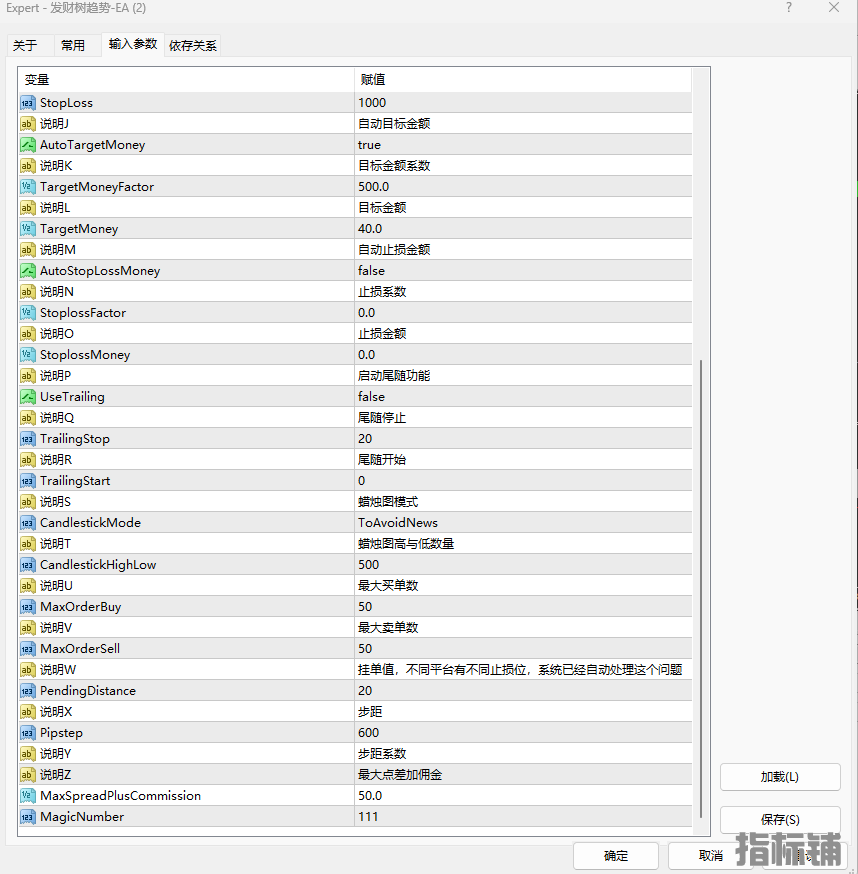Click the boolean icon beside UseTrailing

pyautogui.click(x=28, y=397)
